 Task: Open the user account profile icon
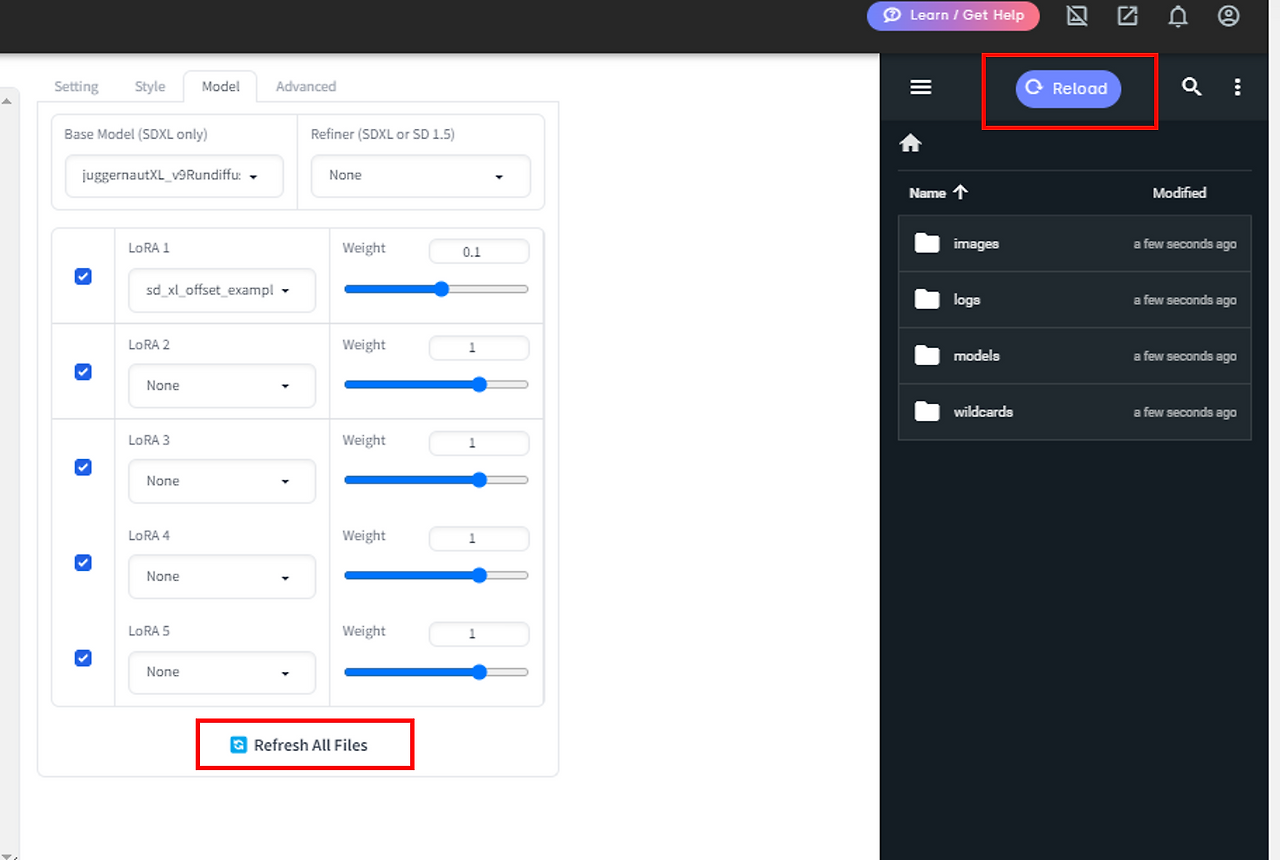[x=1228, y=16]
